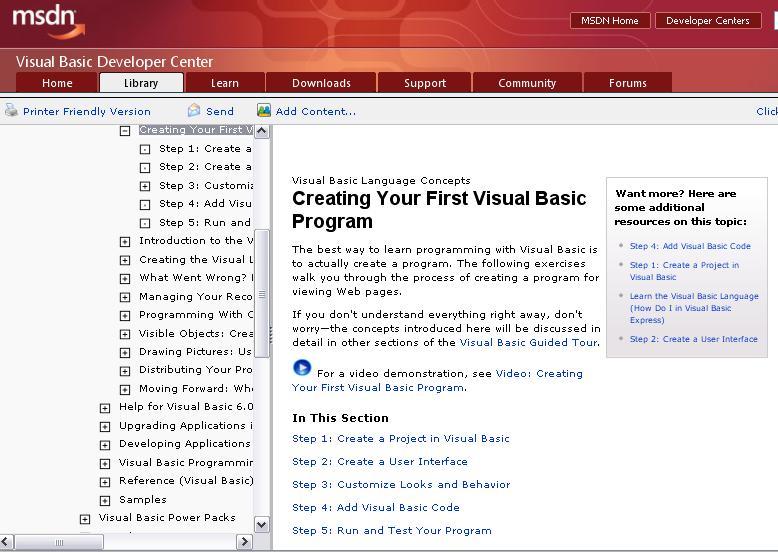778x552 pixels.
Task: Click the Add Content picture icon
Action: coord(264,110)
